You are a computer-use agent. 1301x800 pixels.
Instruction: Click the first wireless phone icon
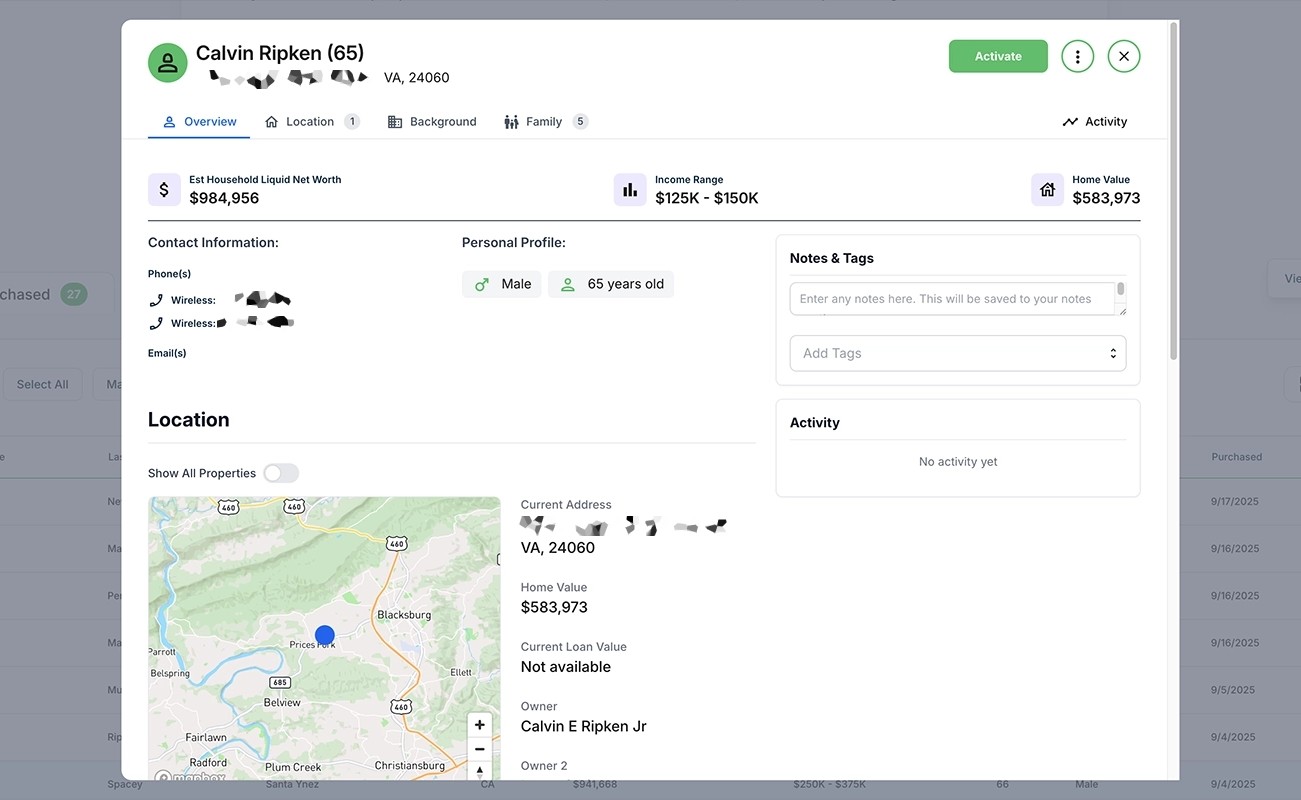156,300
